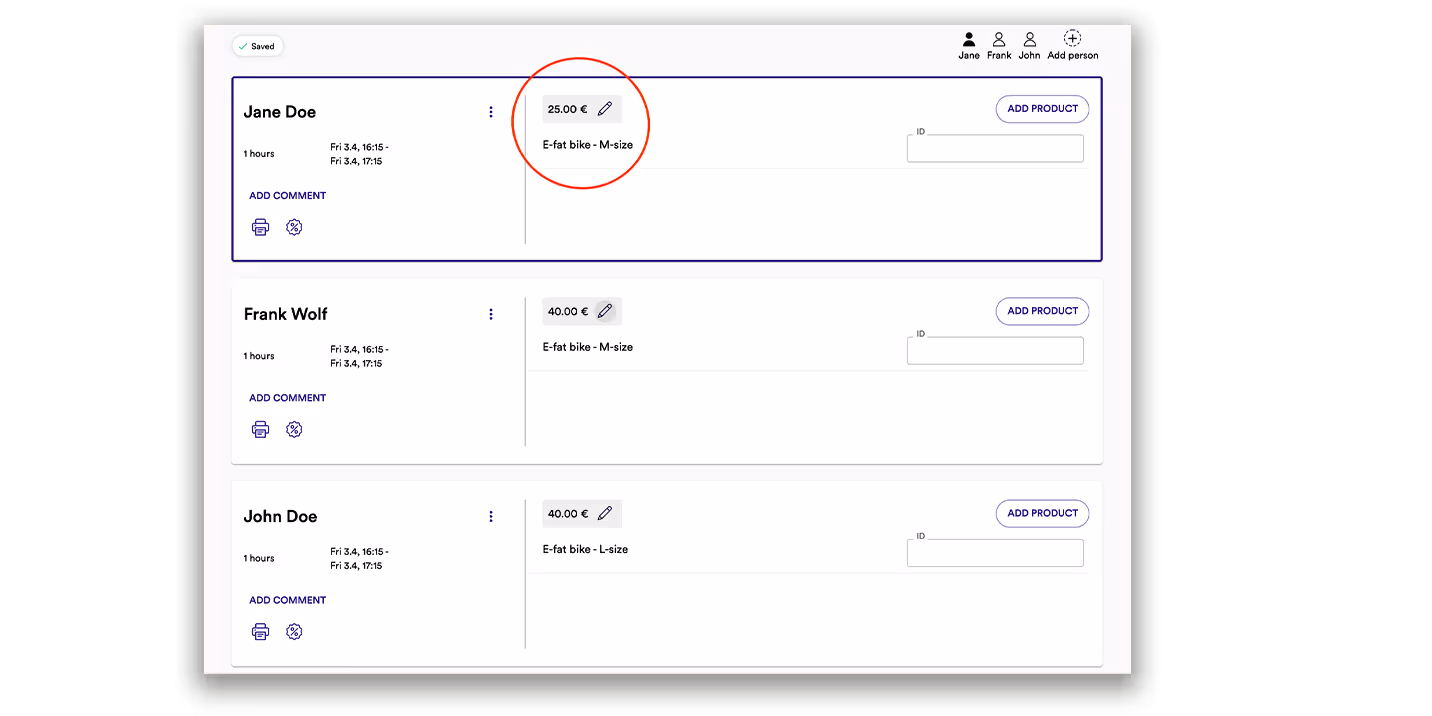Screen dimensions: 1432x716
Task: Edit Jane Doe's 25.00 € price with pencil
Action: click(604, 109)
